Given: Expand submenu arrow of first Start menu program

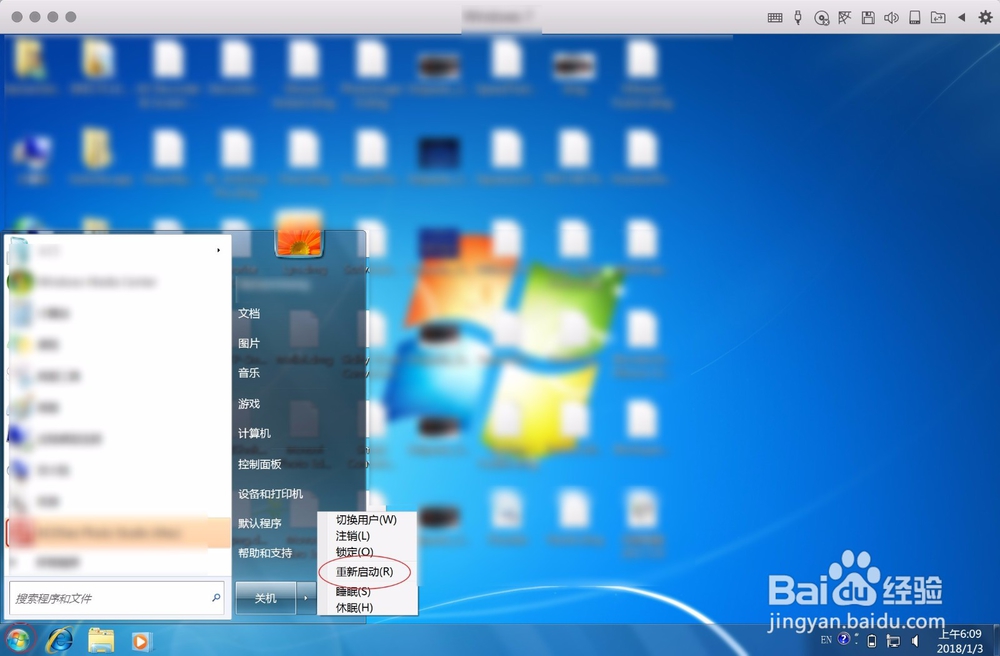Looking at the screenshot, I should point(219,251).
